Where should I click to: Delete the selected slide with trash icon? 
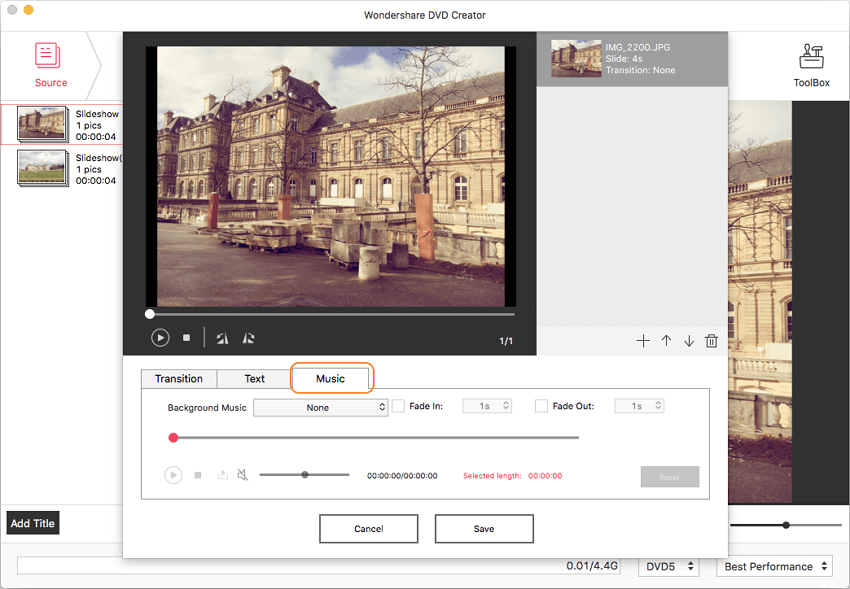712,341
